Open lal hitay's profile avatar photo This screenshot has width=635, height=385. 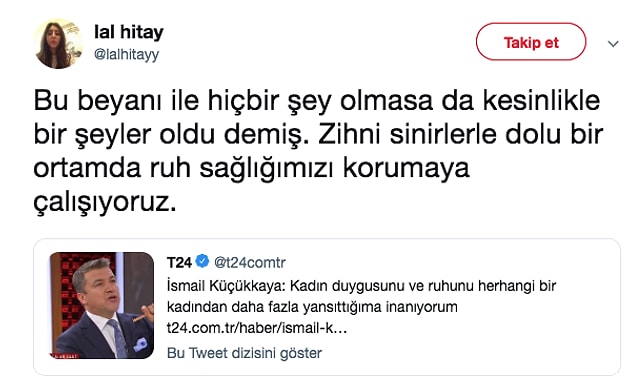(58, 44)
